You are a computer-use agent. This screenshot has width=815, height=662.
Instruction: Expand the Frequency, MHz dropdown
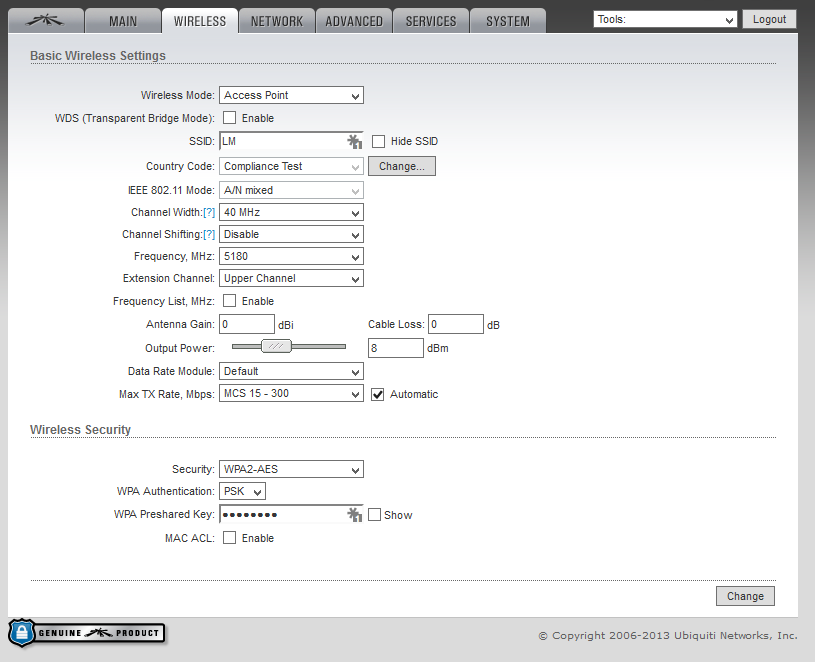[291, 257]
